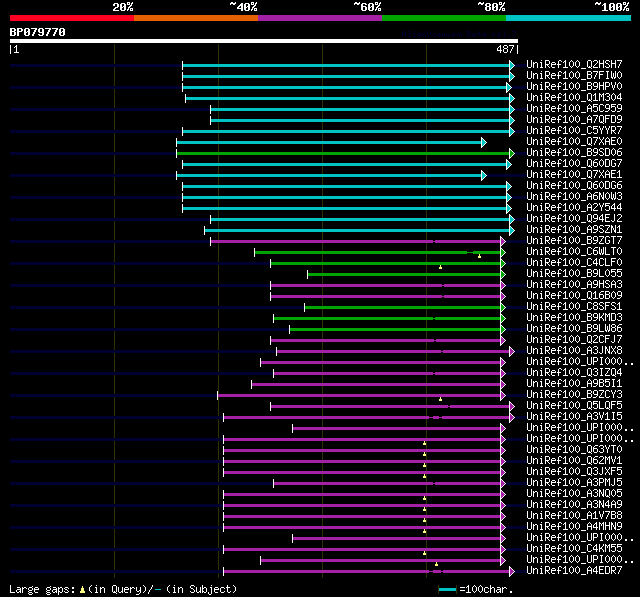Select the UniRef100_A4EDR7 label
This screenshot has height=597, width=640.
point(574,571)
